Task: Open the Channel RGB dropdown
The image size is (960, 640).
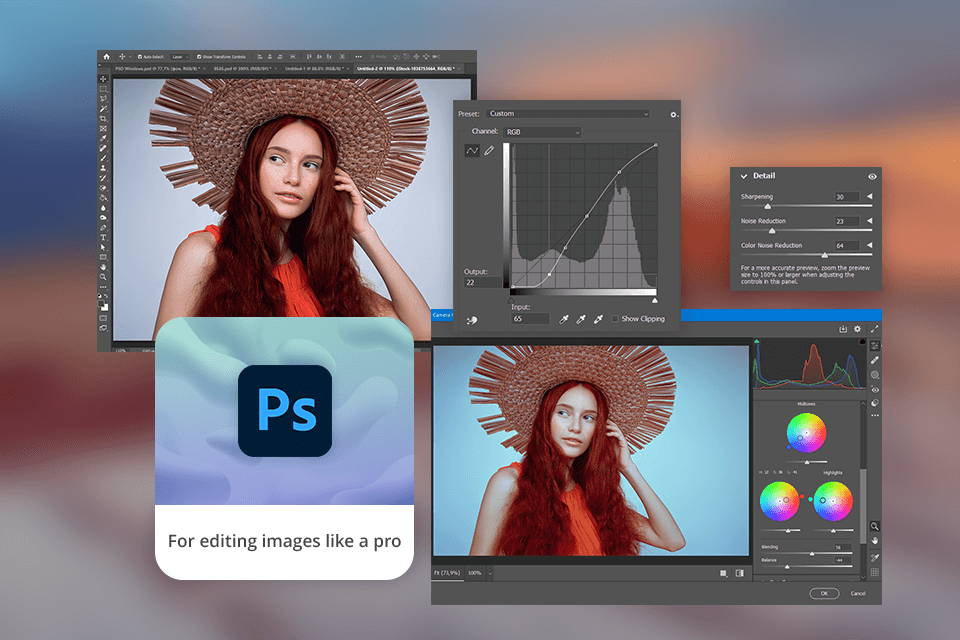Action: 542,132
